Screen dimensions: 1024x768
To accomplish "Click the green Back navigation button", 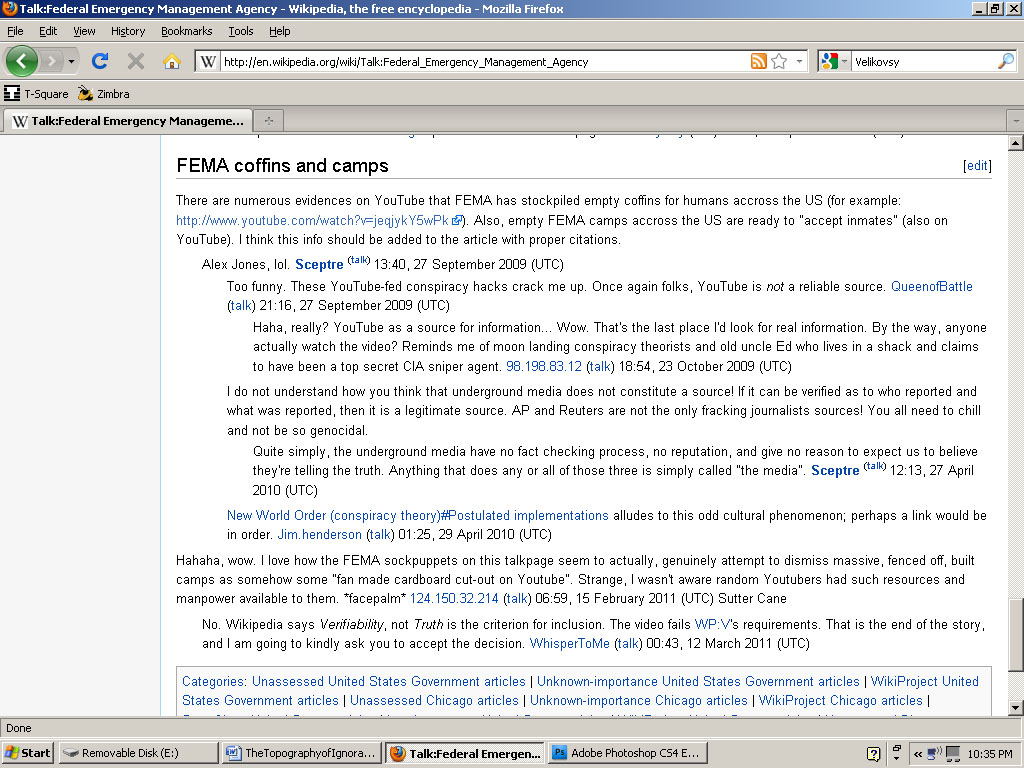I will point(22,61).
